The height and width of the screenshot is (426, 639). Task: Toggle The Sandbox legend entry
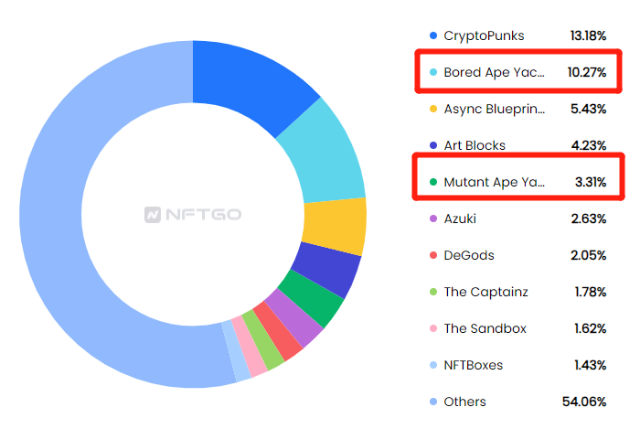point(485,328)
